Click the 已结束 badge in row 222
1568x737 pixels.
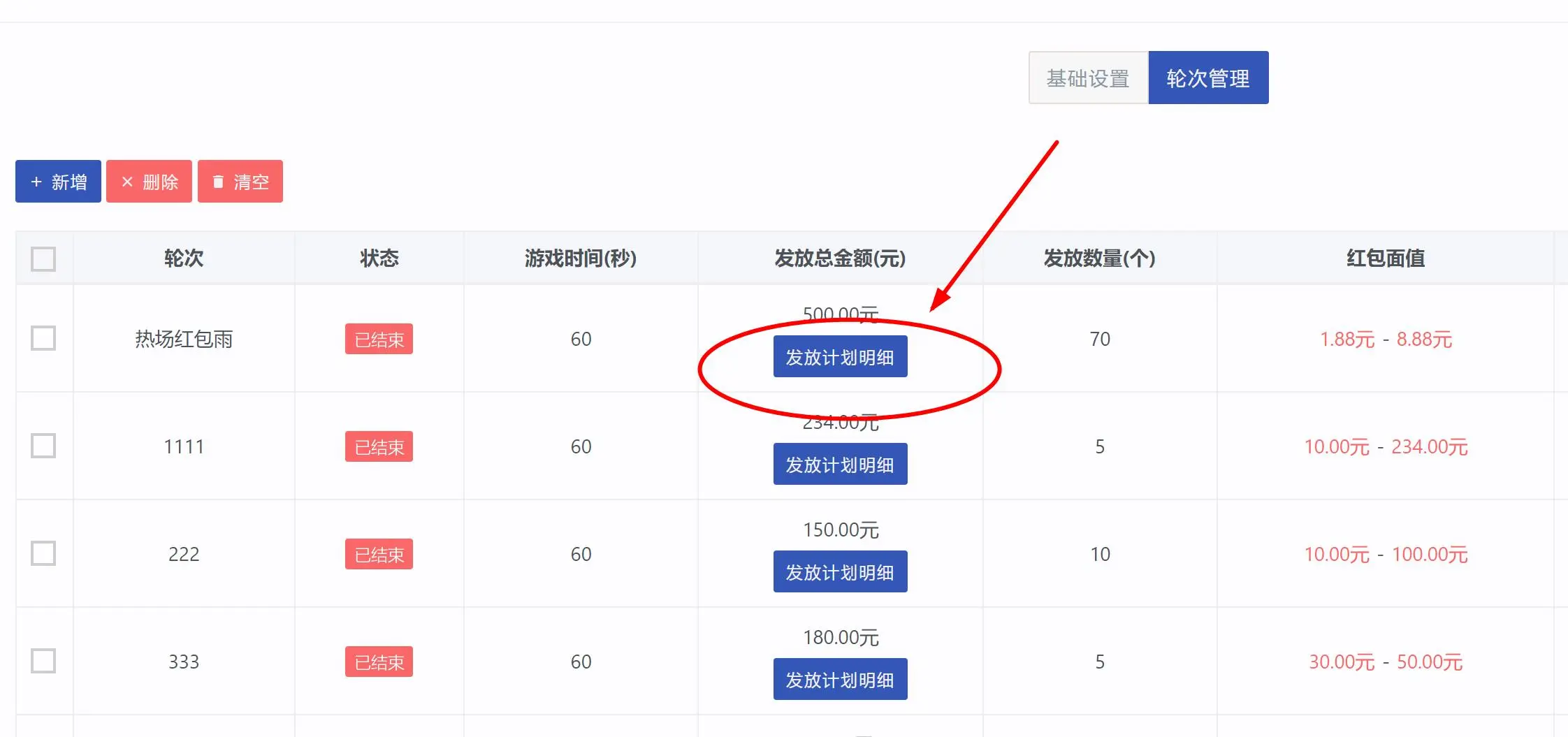(x=379, y=555)
